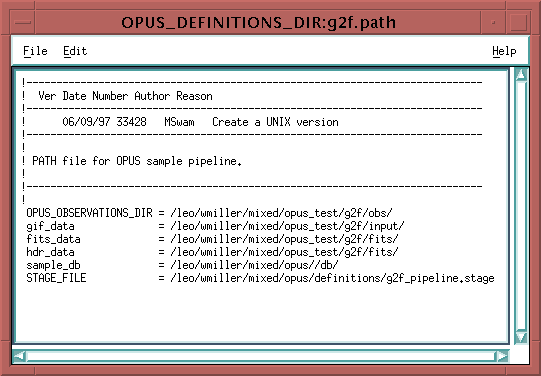Click the sample_db variable name
Image resolution: width=541 pixels, height=376 pixels.
[53, 265]
